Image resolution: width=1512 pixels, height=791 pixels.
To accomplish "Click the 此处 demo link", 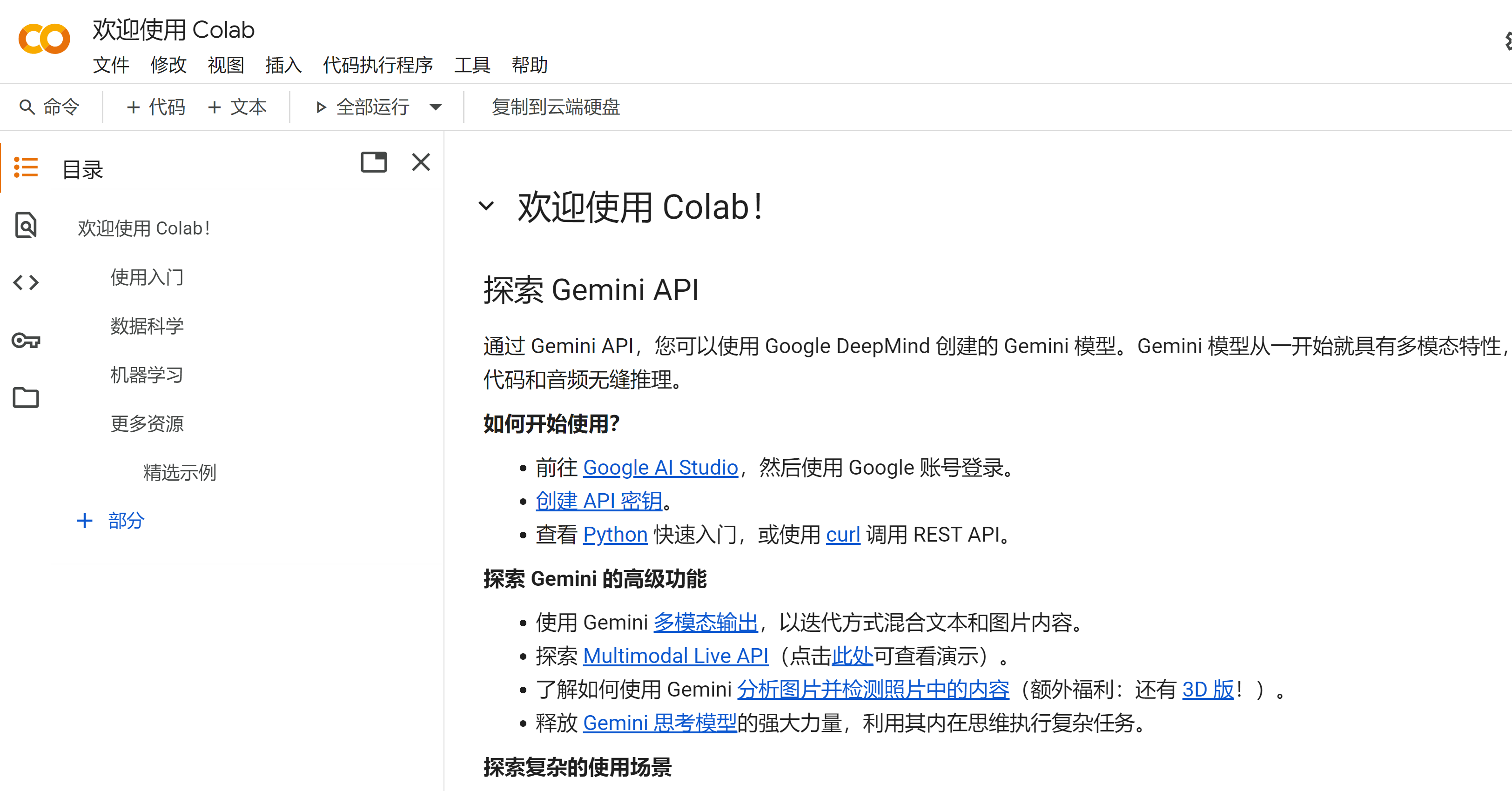I will pos(853,656).
